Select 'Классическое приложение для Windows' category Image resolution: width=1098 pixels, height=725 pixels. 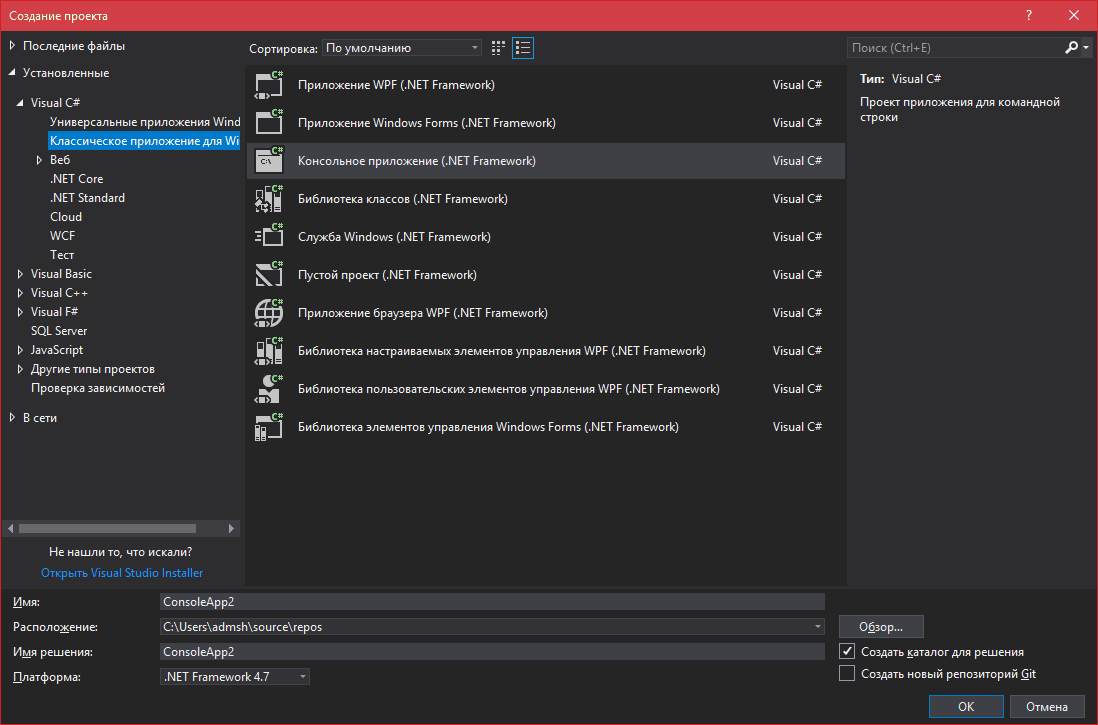[144, 141]
